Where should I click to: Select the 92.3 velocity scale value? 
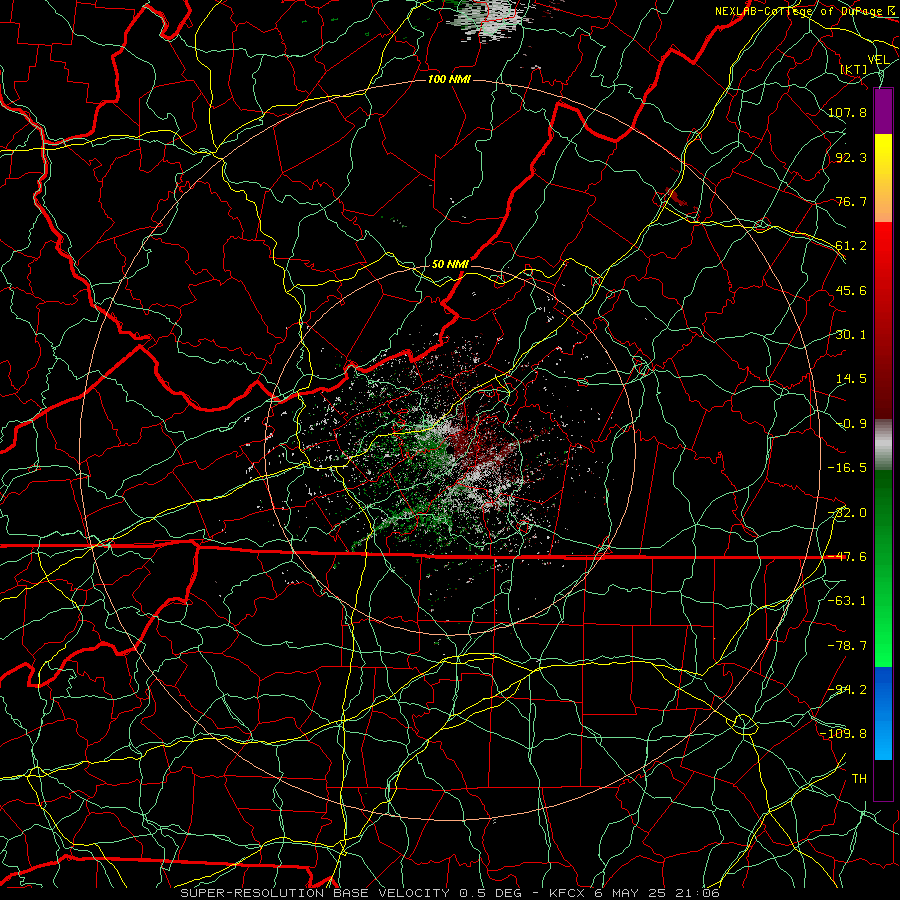pyautogui.click(x=851, y=157)
